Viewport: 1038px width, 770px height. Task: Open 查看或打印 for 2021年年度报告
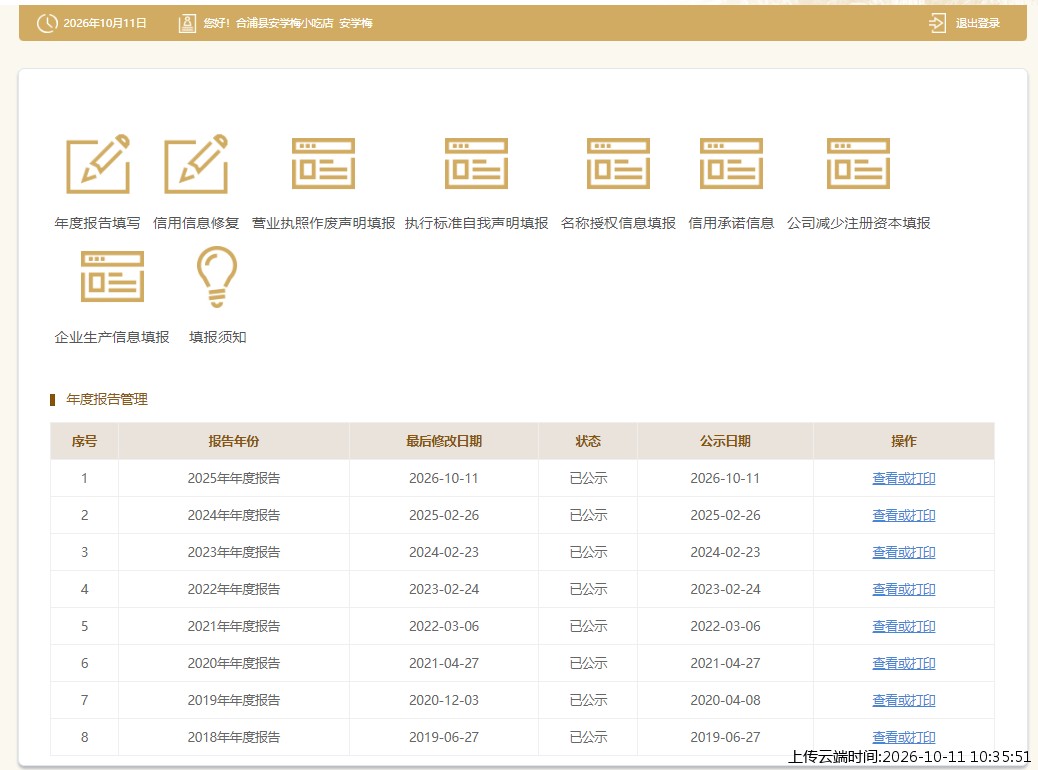point(904,626)
